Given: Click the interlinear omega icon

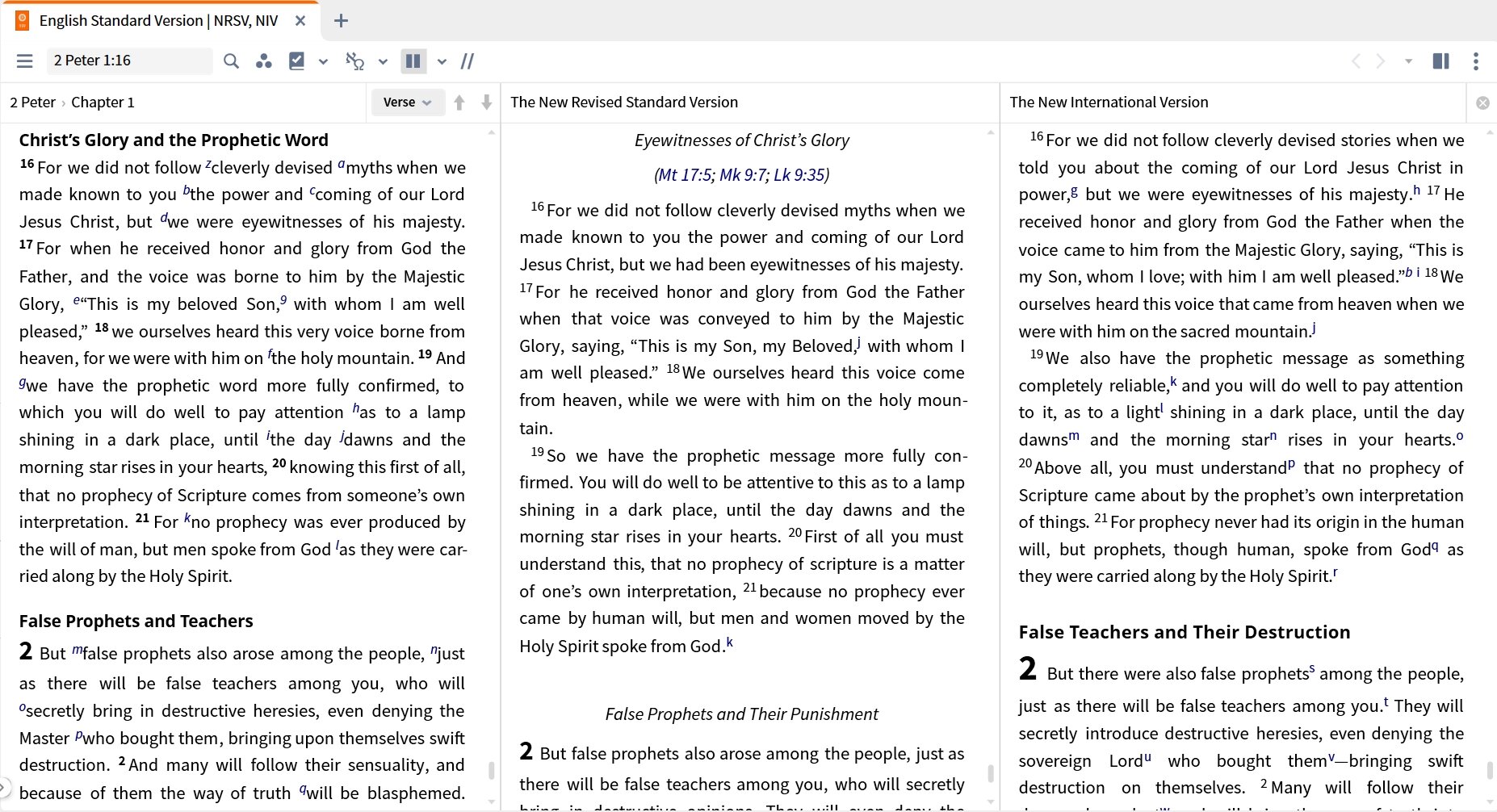Looking at the screenshot, I should tap(355, 61).
